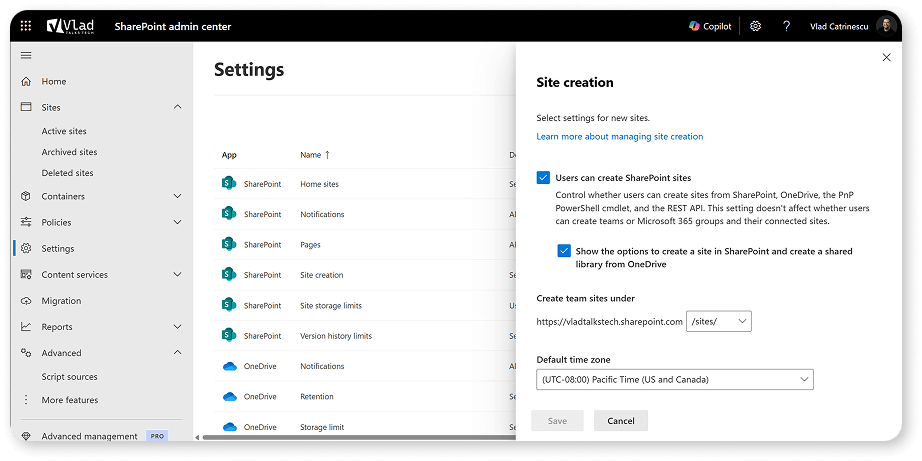Open the help question mark icon

click(x=786, y=26)
